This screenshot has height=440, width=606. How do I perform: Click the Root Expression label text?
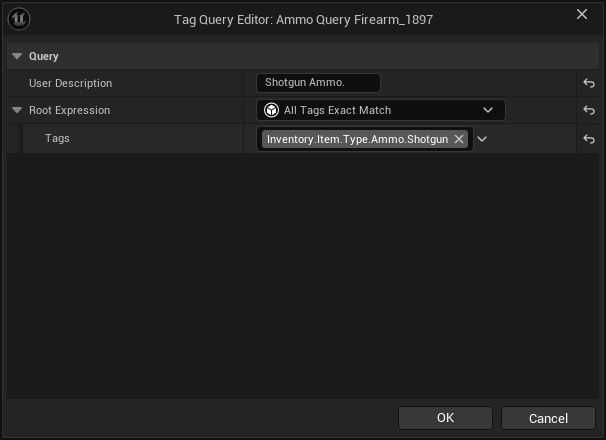pyautogui.click(x=70, y=110)
